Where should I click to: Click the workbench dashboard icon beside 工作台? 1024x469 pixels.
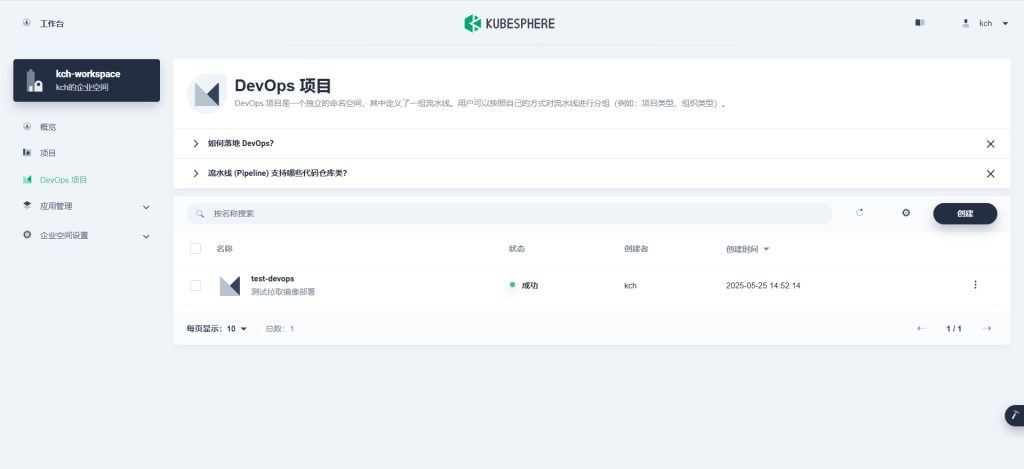[x=26, y=23]
